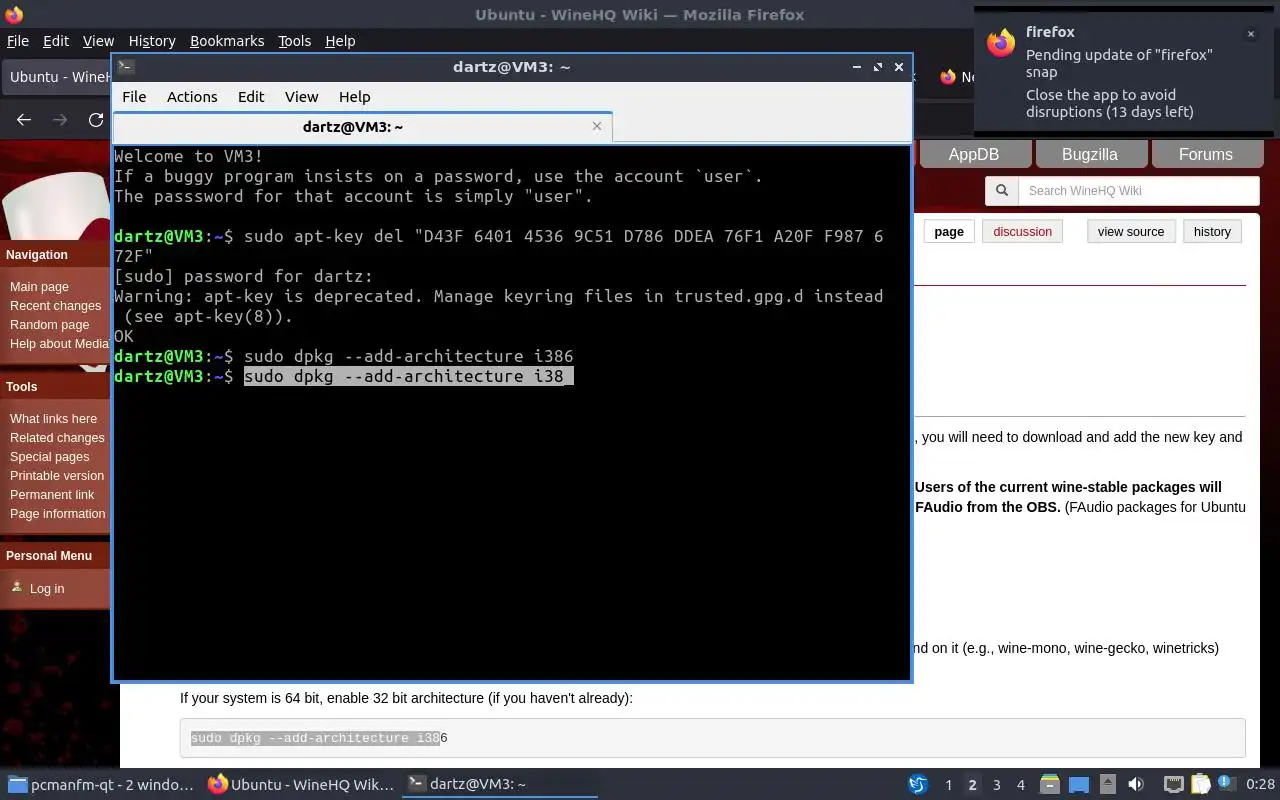Switch to virtual desktop 1

click(x=948, y=785)
